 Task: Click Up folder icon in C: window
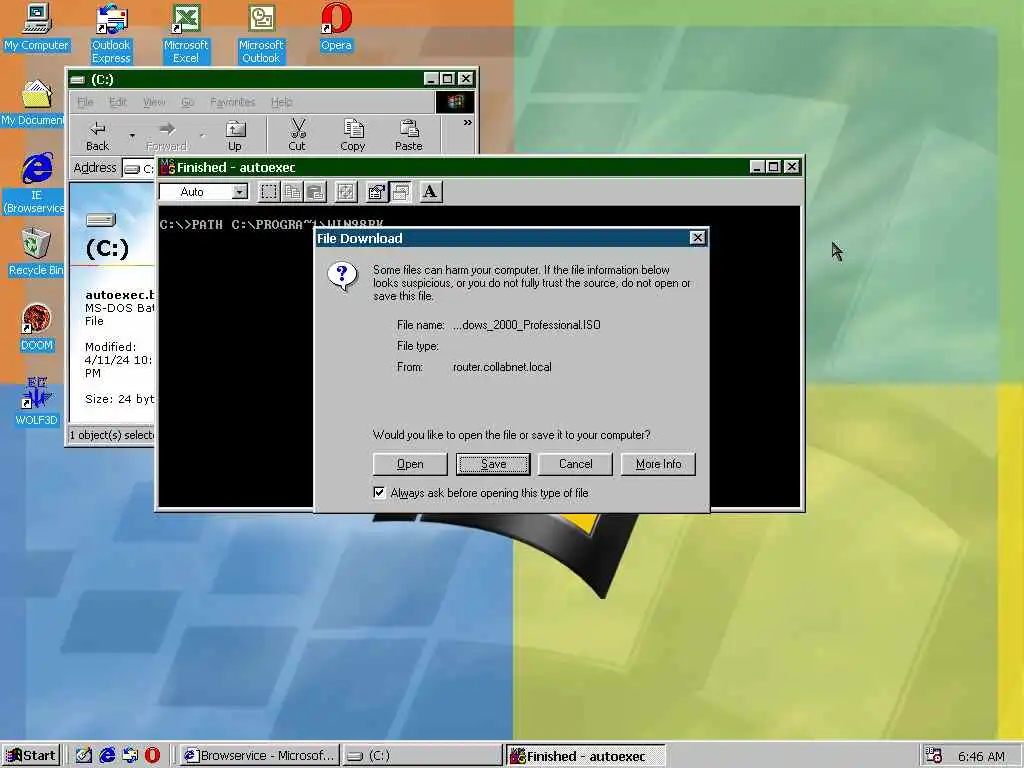(x=234, y=136)
